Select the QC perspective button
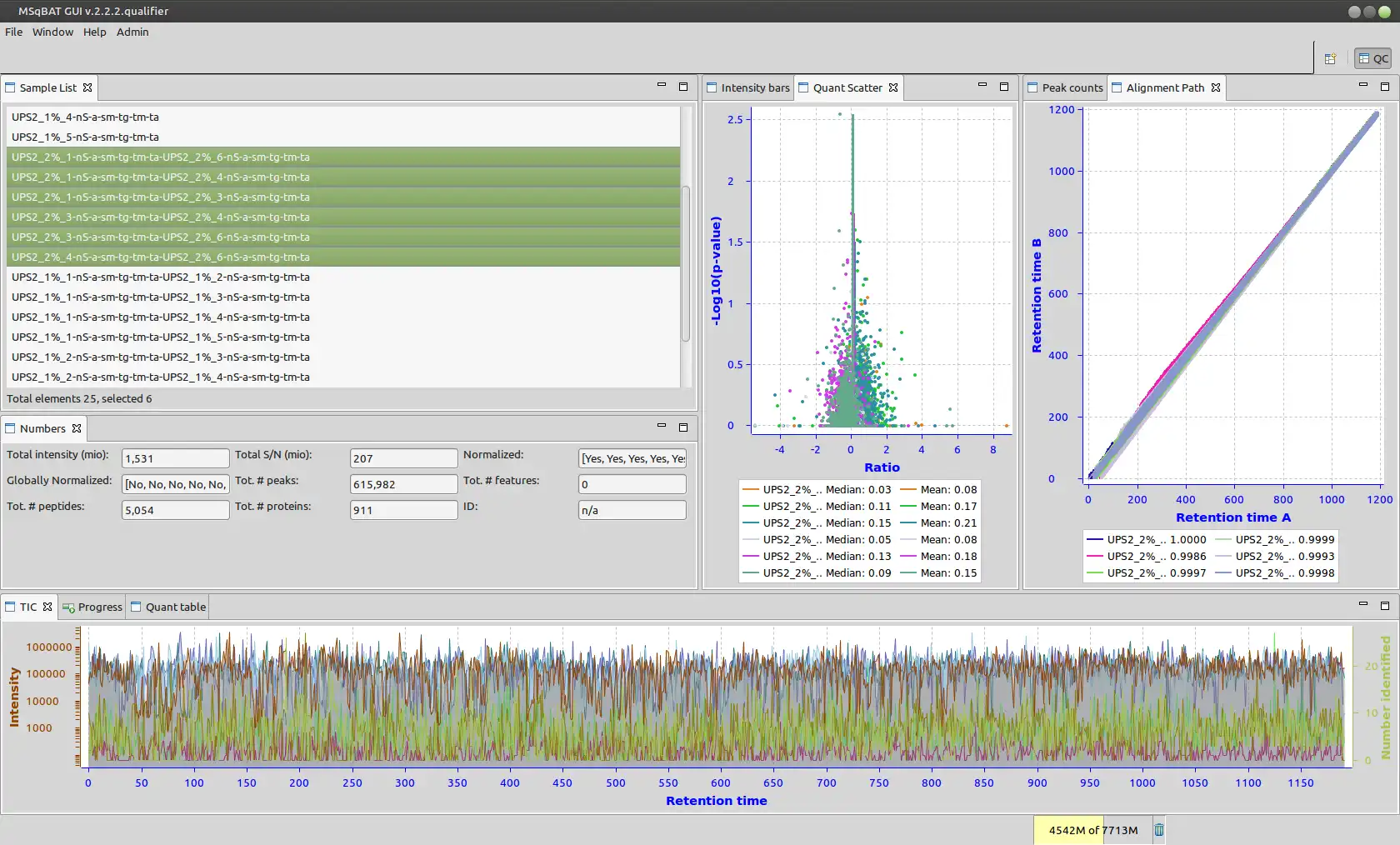Viewport: 1400px width, 845px height. (x=1372, y=58)
